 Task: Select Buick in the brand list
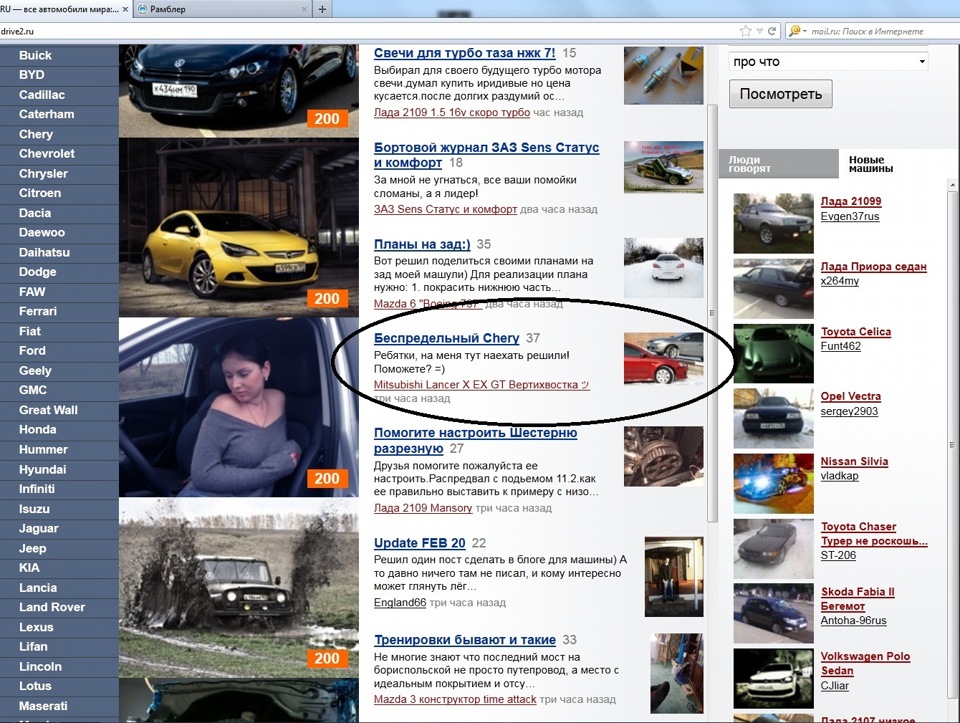(36, 55)
